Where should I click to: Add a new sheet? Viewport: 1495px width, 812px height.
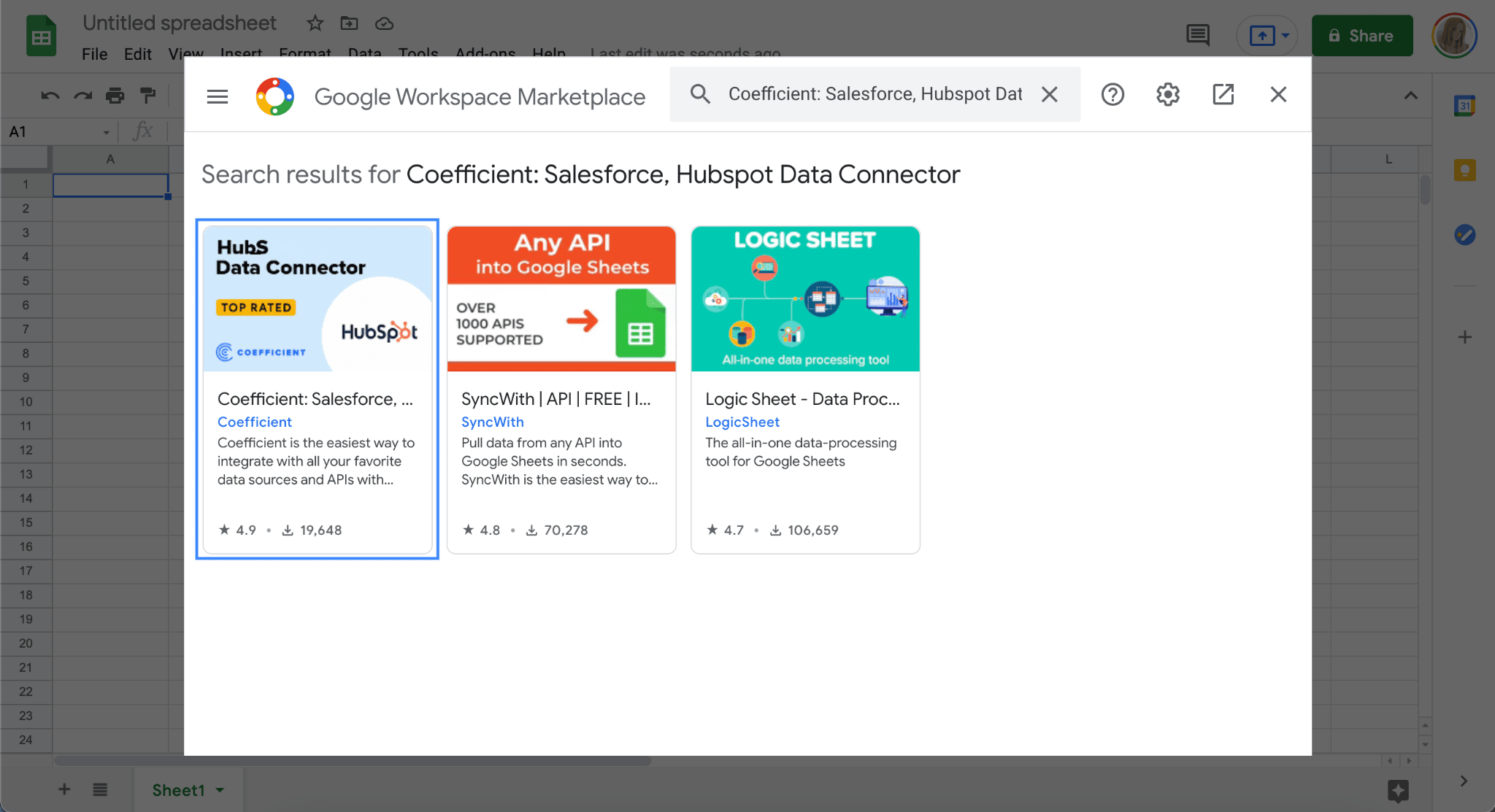[64, 789]
